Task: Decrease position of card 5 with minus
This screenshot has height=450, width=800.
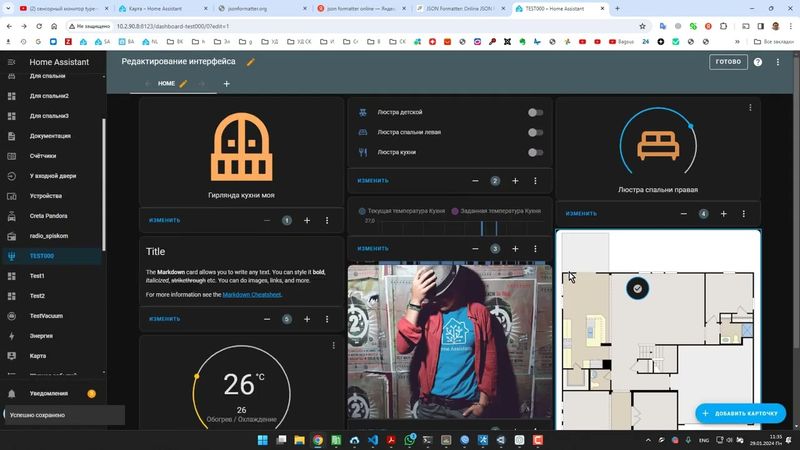Action: click(x=267, y=319)
